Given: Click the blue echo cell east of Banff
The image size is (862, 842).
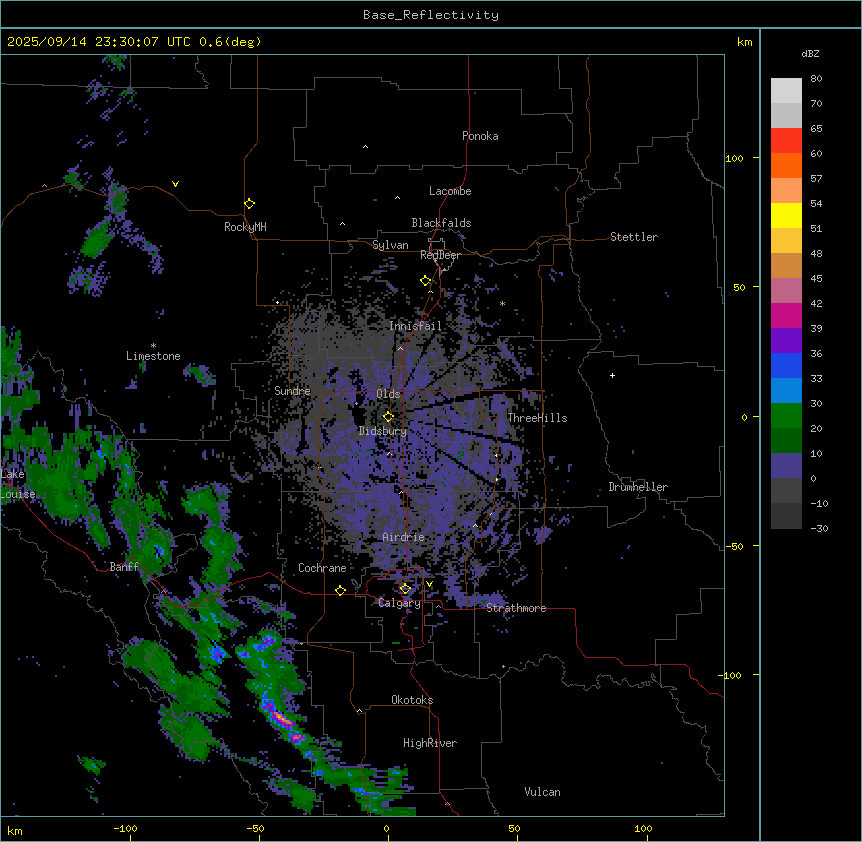Looking at the screenshot, I should pos(159,550).
